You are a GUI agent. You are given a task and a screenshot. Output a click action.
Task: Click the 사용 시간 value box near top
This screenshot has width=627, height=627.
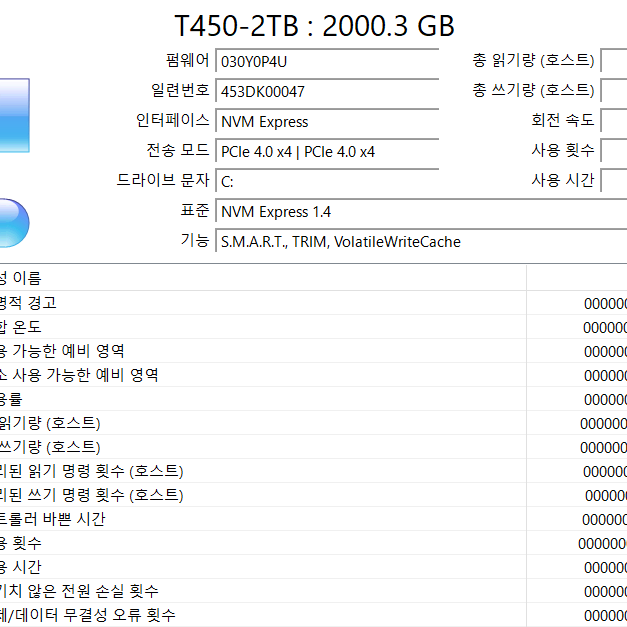pyautogui.click(x=614, y=182)
